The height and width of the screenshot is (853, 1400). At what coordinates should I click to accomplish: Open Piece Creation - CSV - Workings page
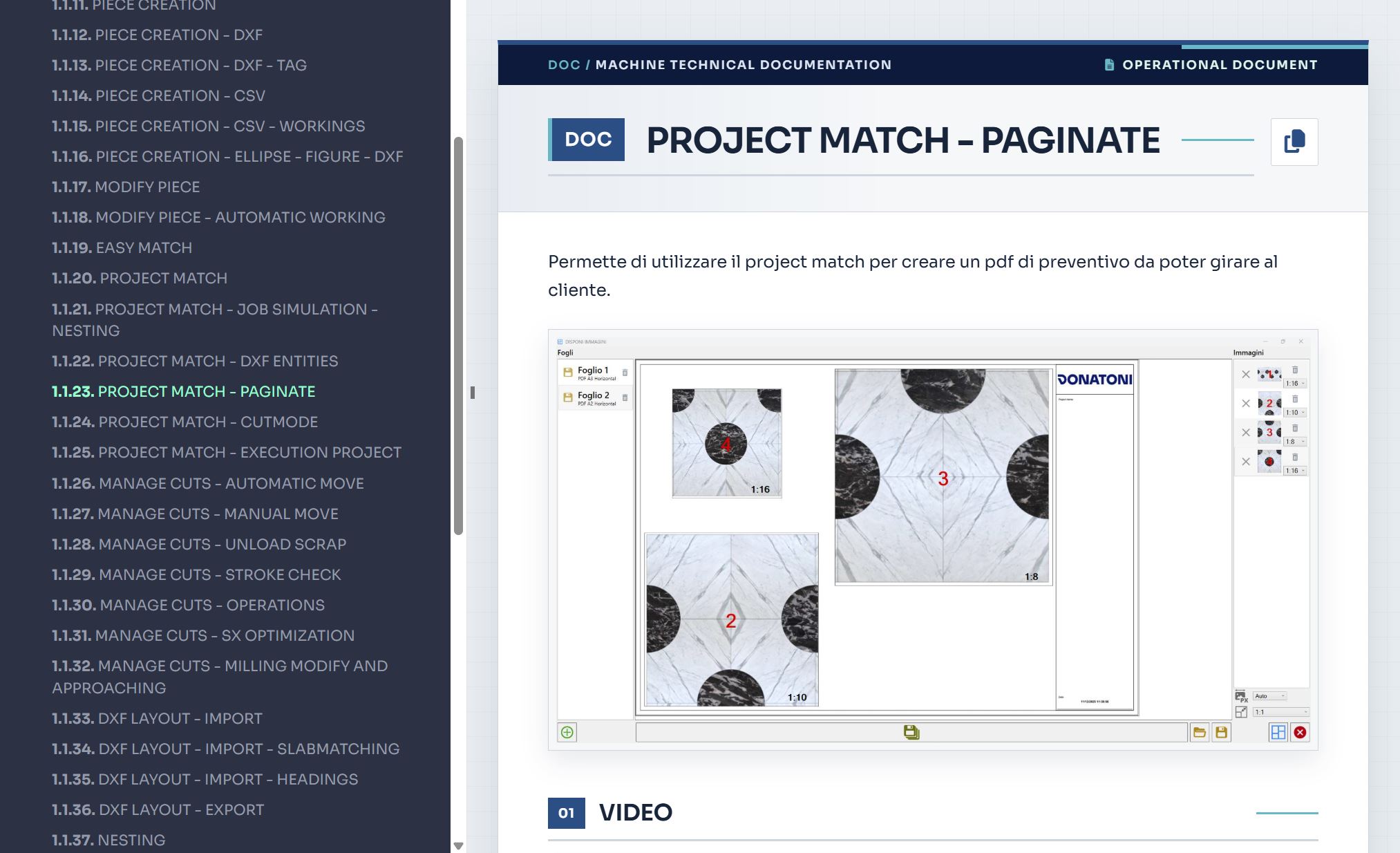click(x=209, y=126)
